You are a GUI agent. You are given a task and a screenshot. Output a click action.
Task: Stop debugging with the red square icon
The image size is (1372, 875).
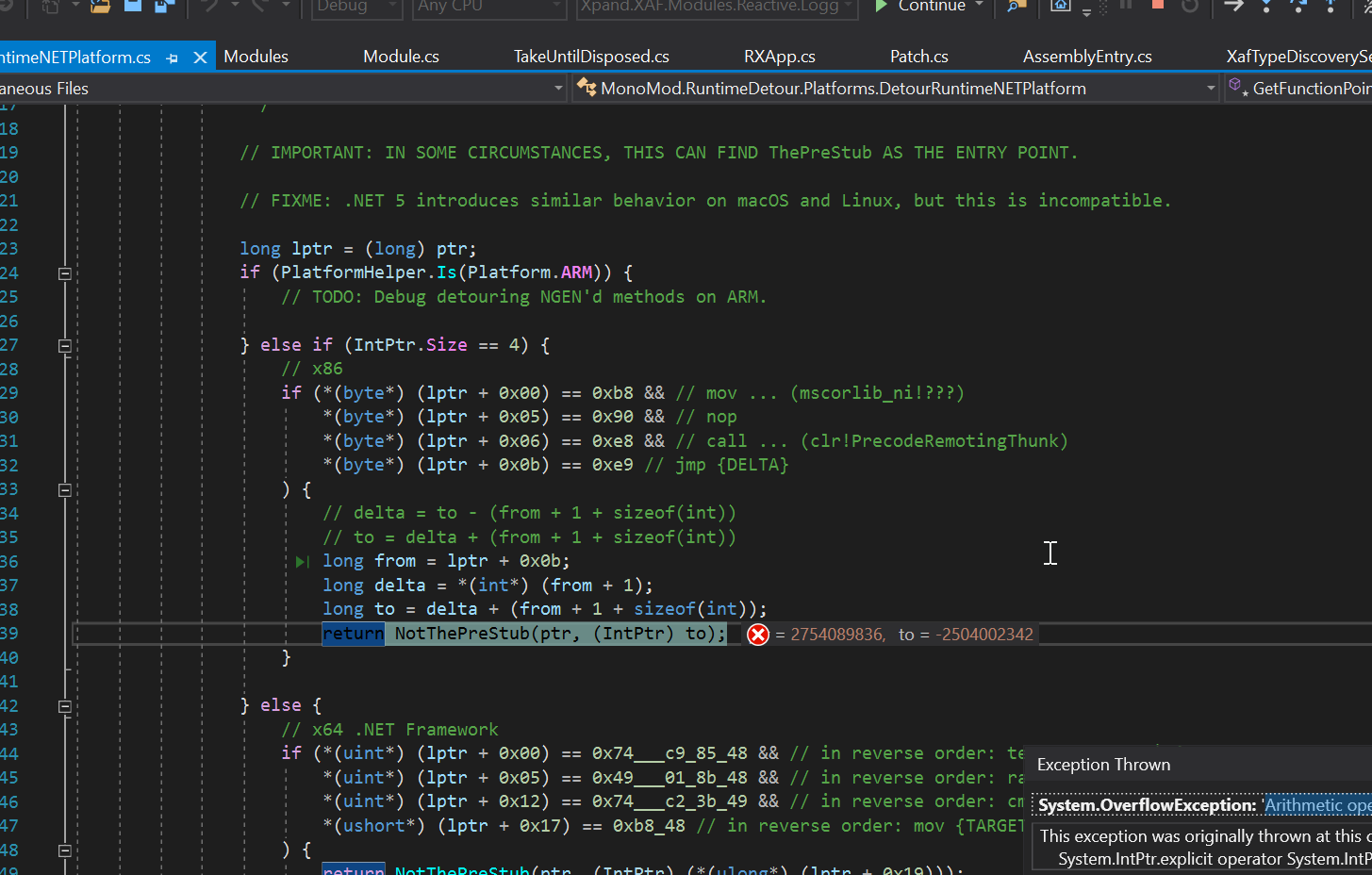click(1157, 7)
